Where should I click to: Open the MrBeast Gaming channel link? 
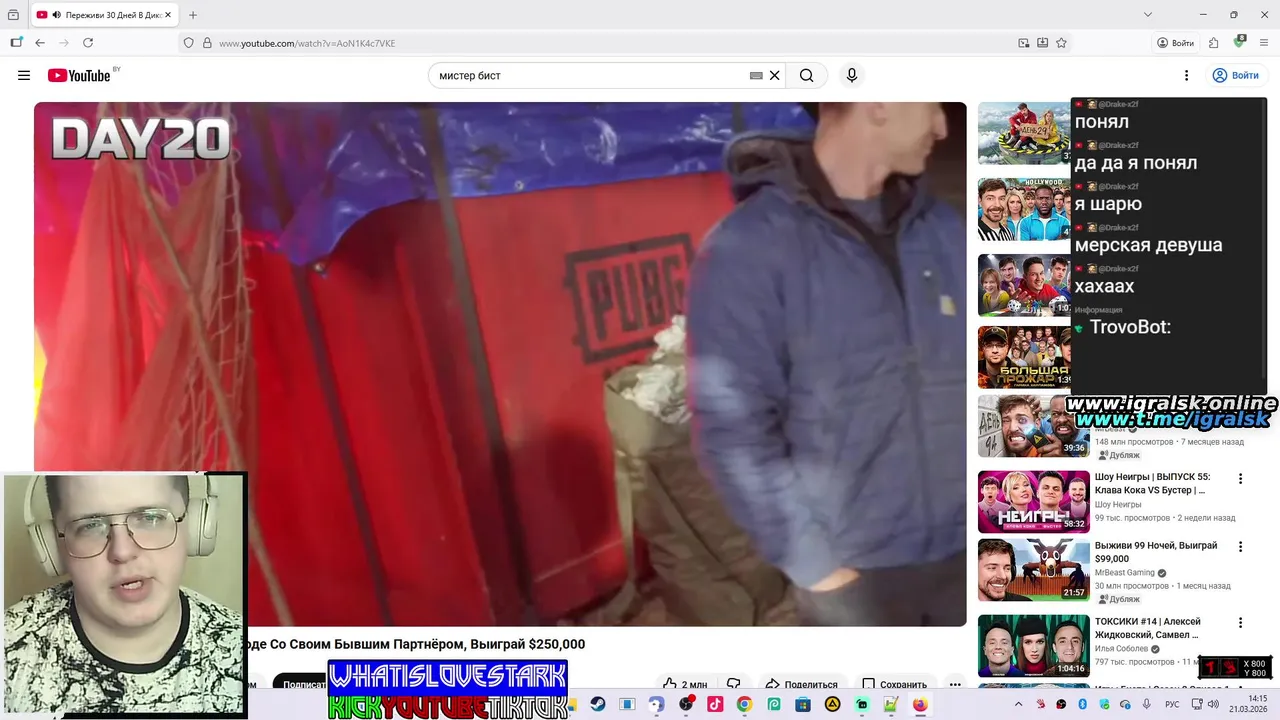1125,573
